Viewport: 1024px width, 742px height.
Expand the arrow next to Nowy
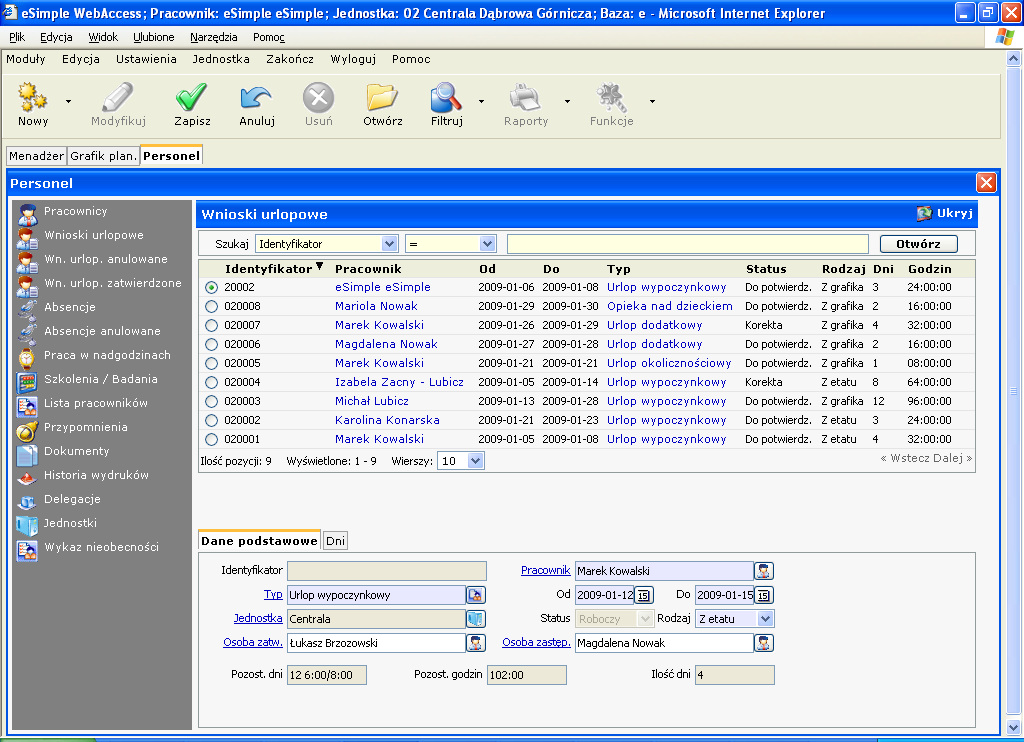coord(69,101)
